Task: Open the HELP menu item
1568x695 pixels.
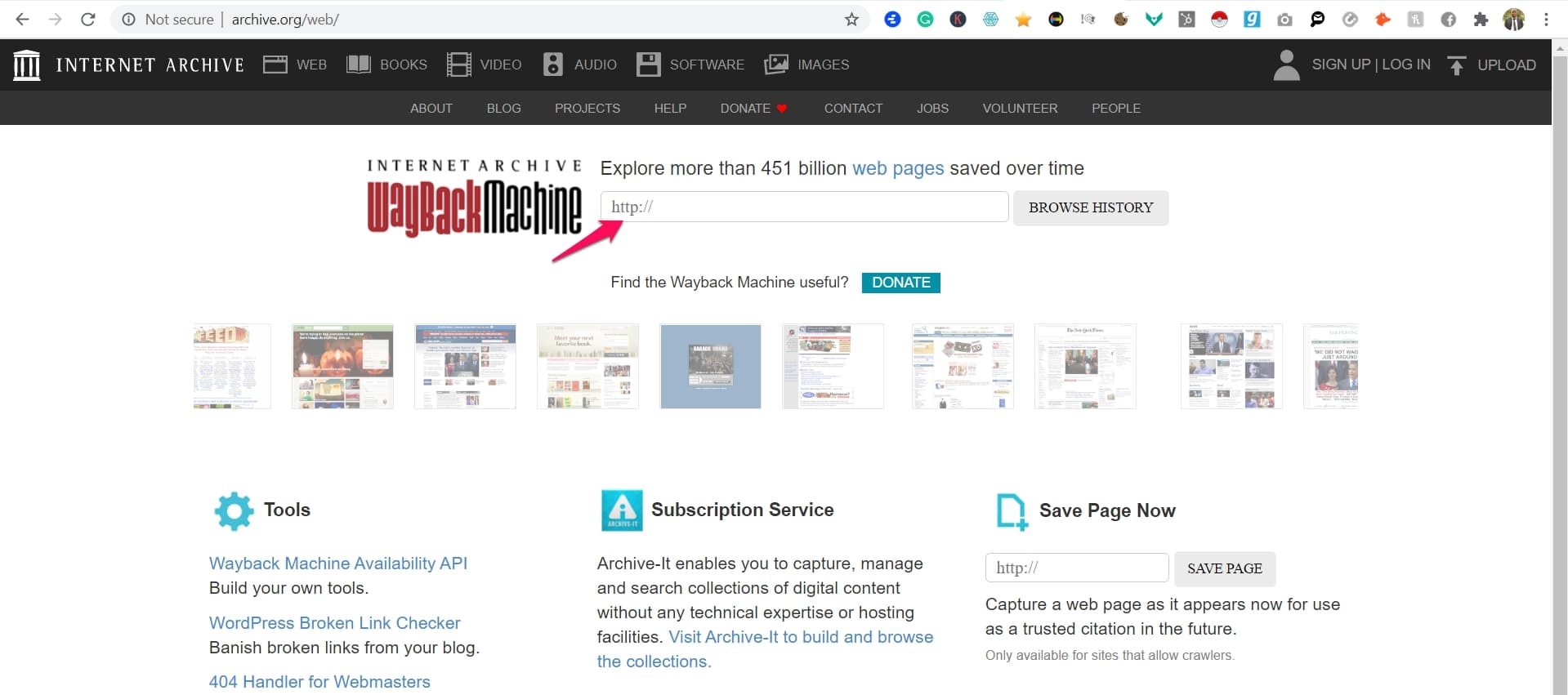Action: pyautogui.click(x=670, y=109)
